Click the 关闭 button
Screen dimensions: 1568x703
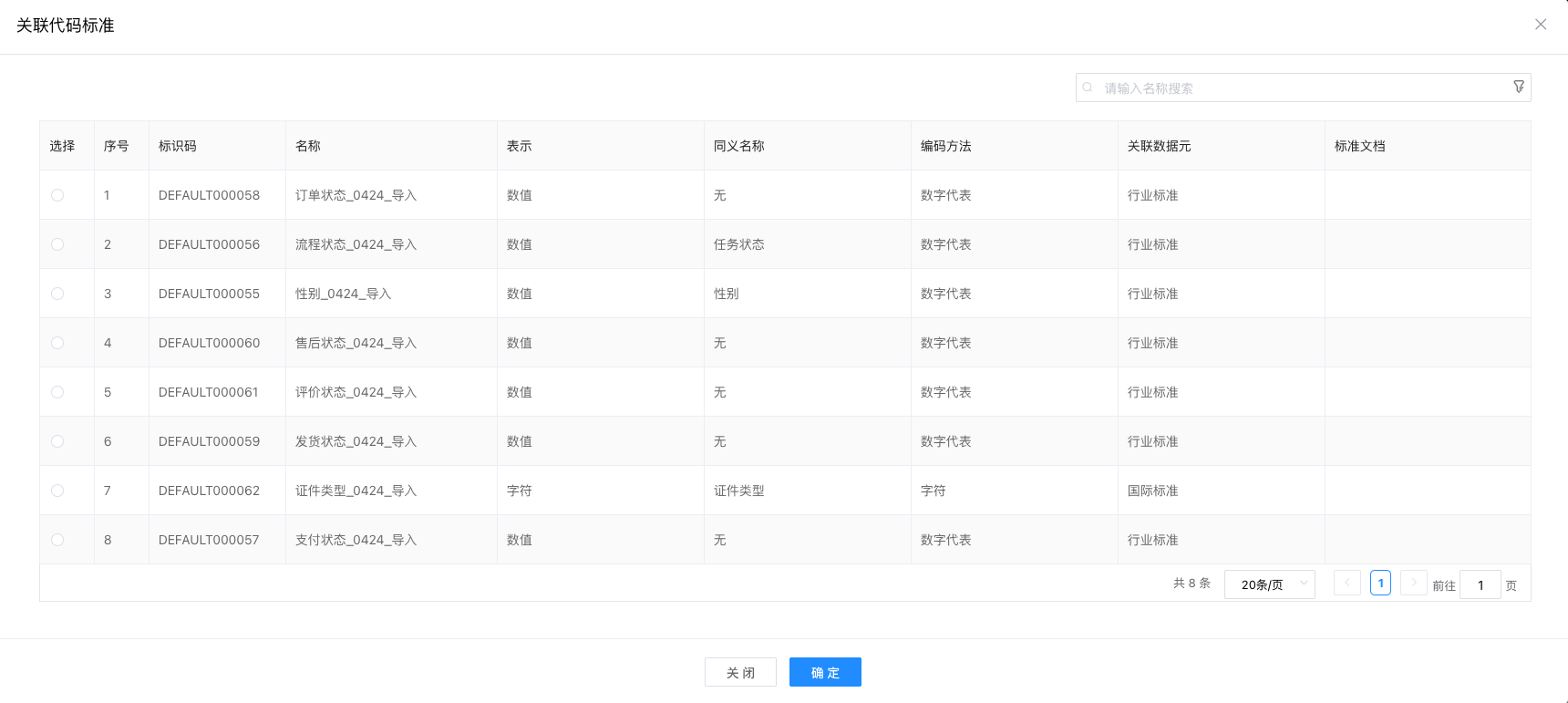click(740, 672)
